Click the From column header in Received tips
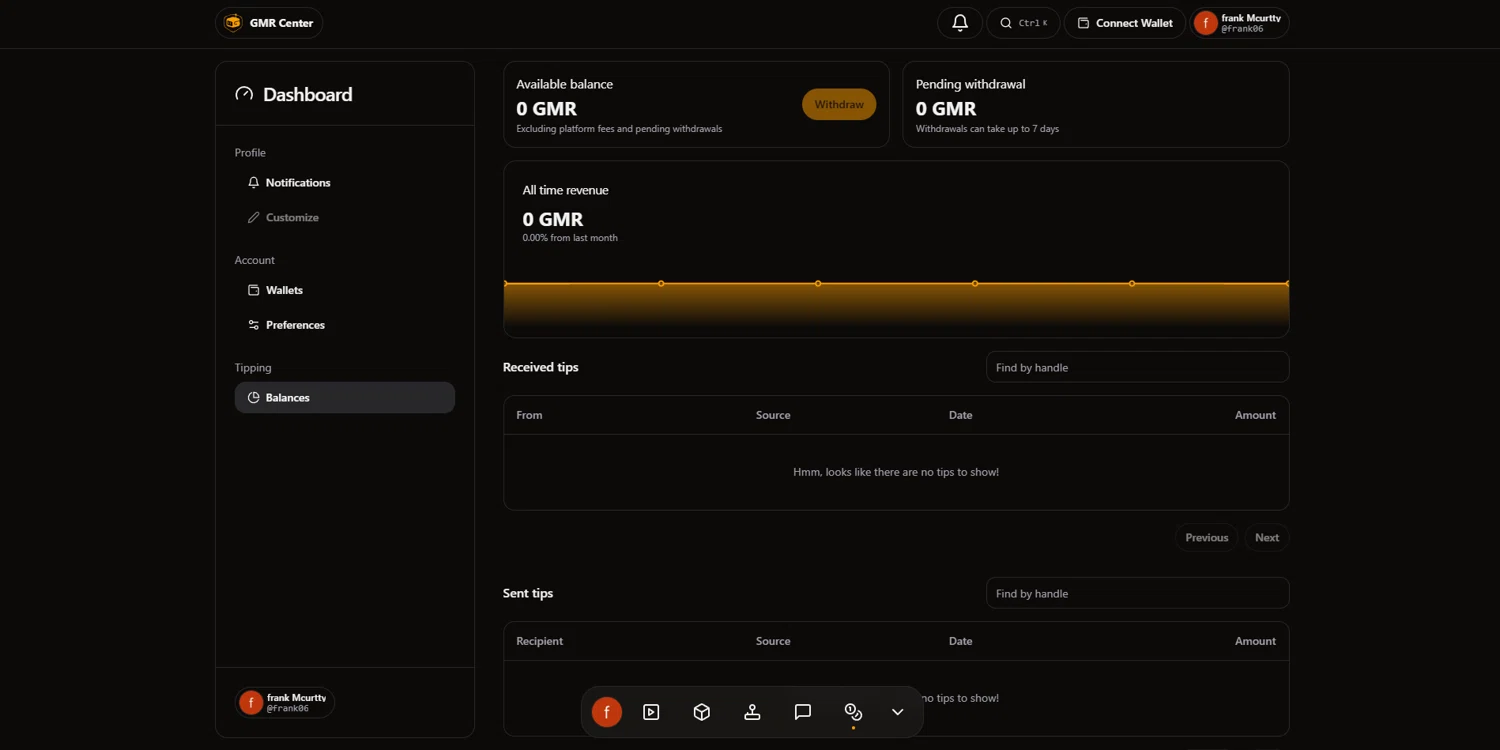Image resolution: width=1500 pixels, height=750 pixels. [529, 415]
